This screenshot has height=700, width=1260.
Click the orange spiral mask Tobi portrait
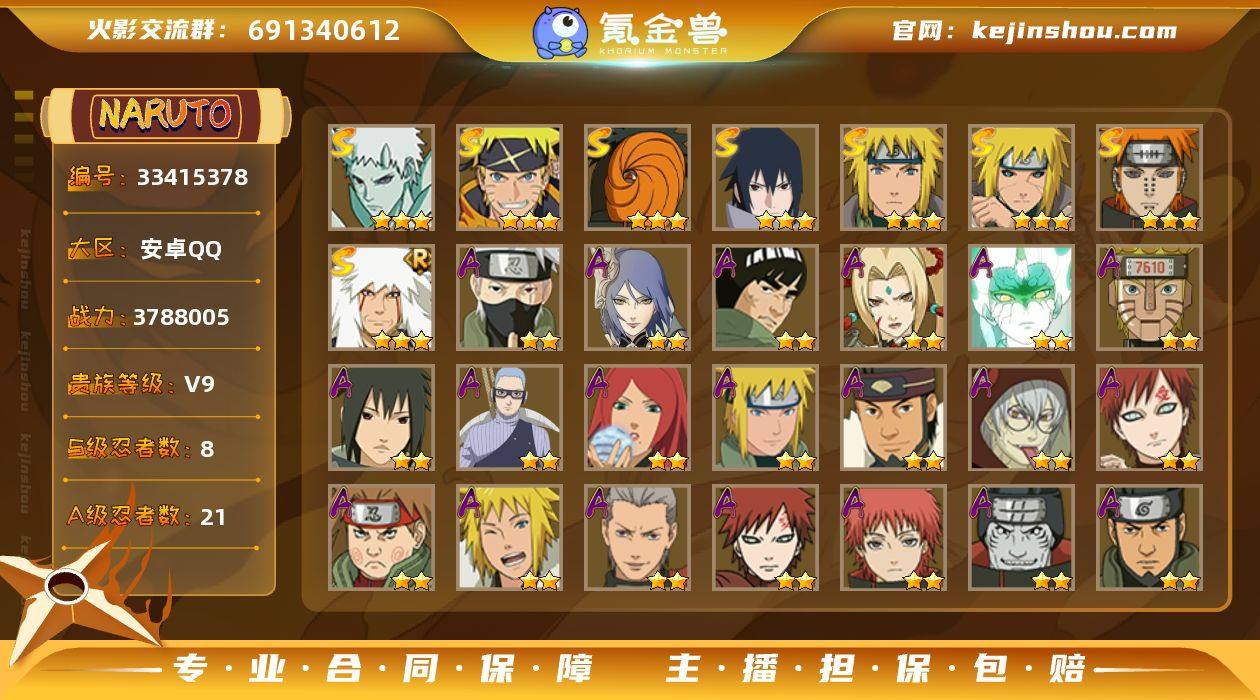point(637,177)
